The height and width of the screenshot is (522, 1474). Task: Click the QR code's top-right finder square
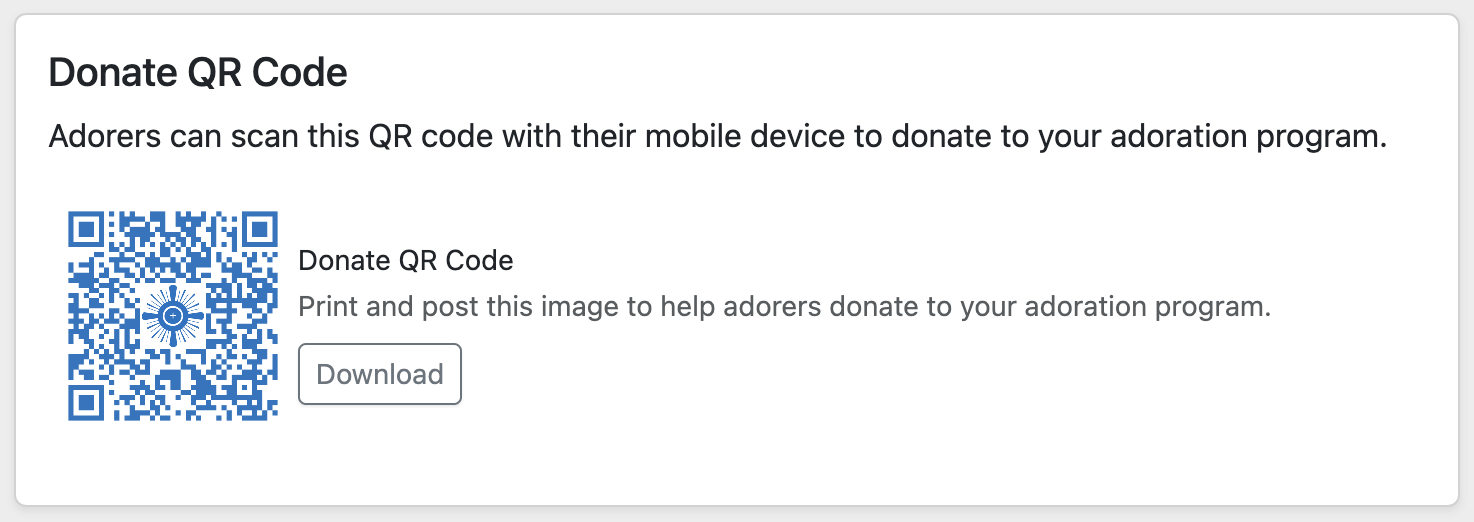coord(260,230)
